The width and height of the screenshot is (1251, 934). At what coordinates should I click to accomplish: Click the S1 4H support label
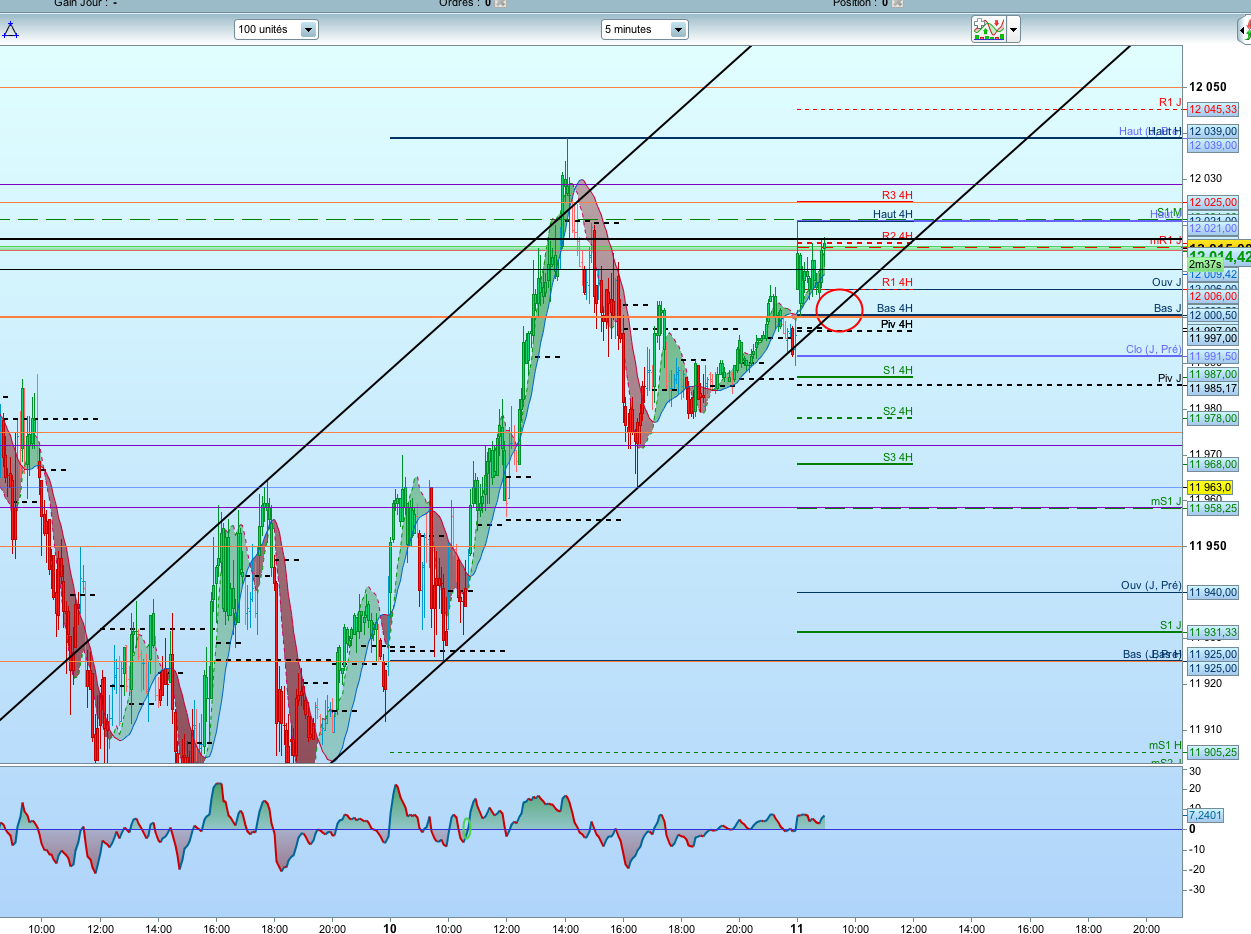click(x=897, y=371)
